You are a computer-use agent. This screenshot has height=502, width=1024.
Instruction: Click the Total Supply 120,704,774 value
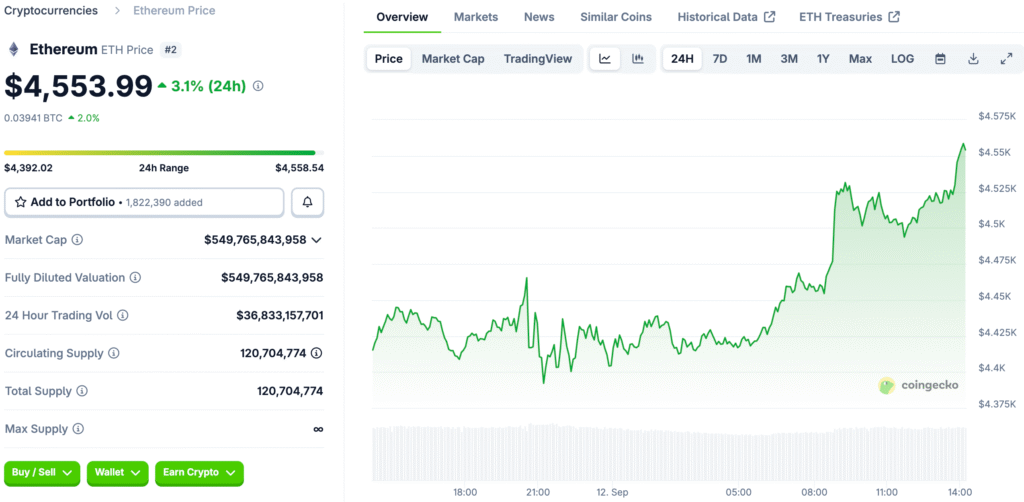point(290,391)
